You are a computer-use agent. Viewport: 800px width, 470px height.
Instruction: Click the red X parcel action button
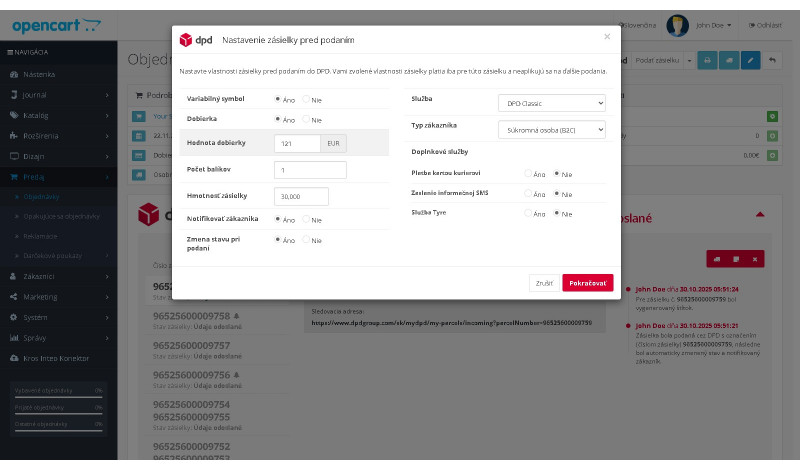755,259
